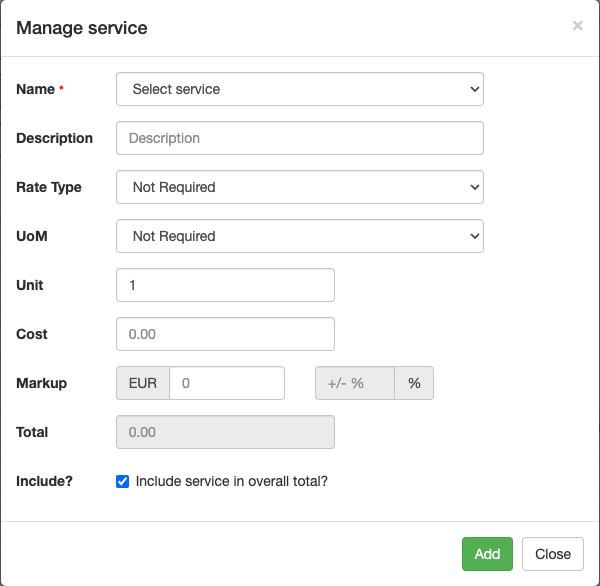
Task: Click the +/- % markup field
Action: pos(355,383)
